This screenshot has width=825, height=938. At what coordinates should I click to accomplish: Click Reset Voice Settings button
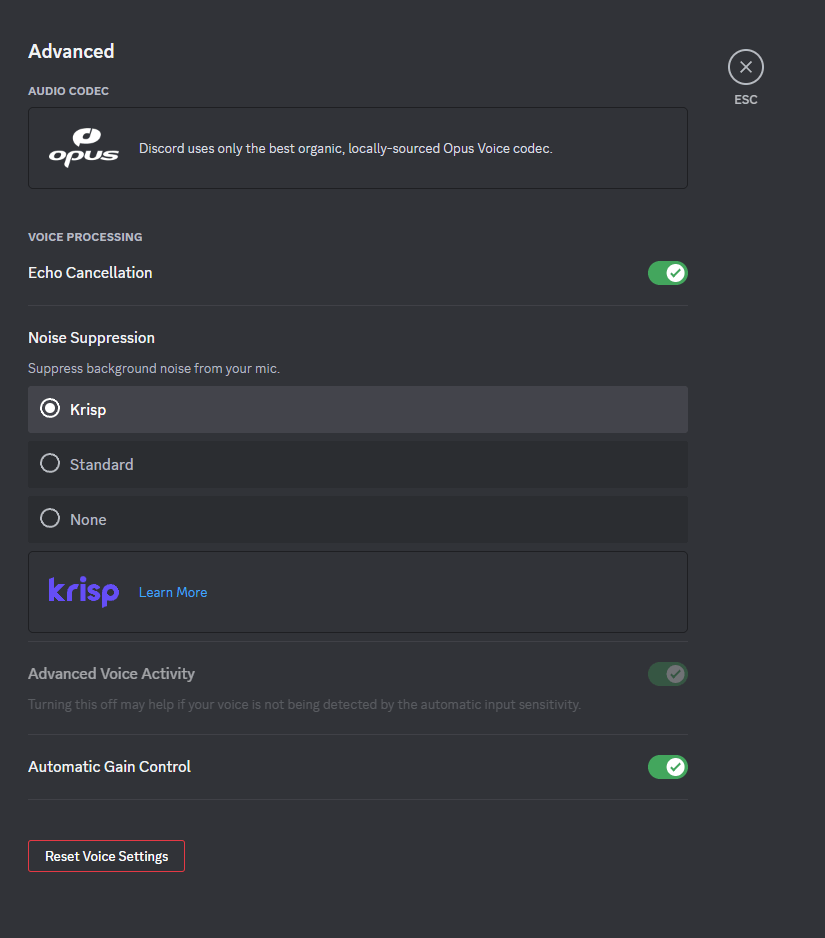106,856
